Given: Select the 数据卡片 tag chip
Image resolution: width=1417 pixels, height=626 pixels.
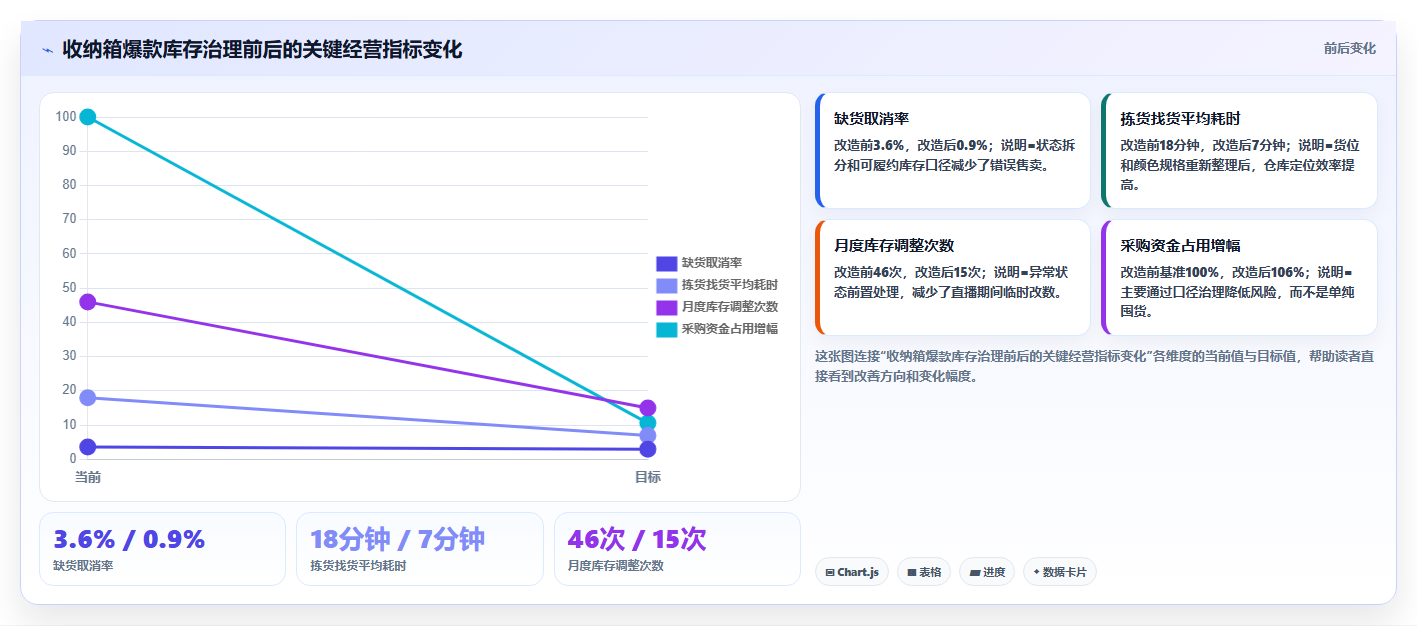Looking at the screenshot, I should [x=1060, y=572].
